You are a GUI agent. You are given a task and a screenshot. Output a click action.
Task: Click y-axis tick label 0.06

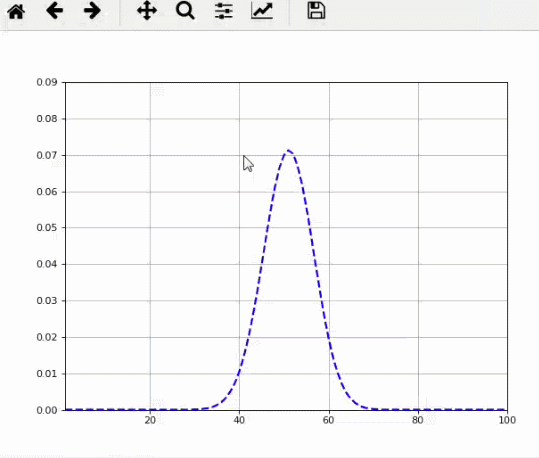click(47, 192)
